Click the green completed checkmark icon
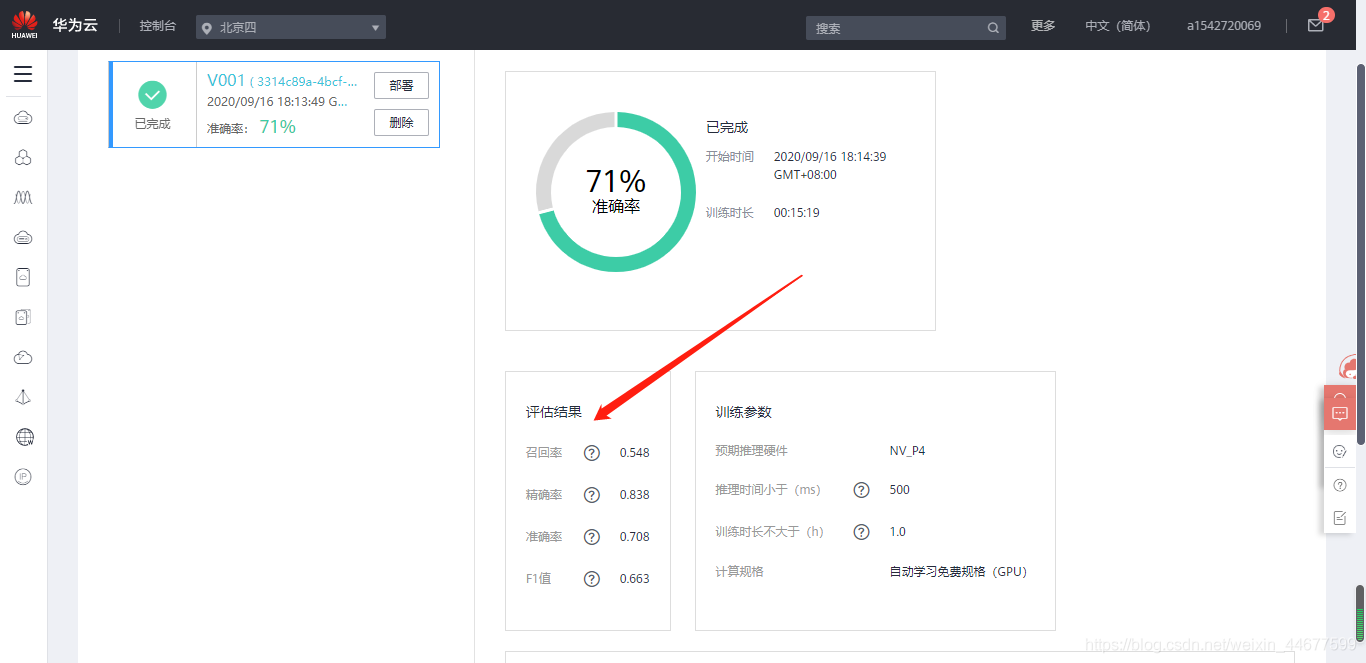The image size is (1366, 663). coord(152,95)
